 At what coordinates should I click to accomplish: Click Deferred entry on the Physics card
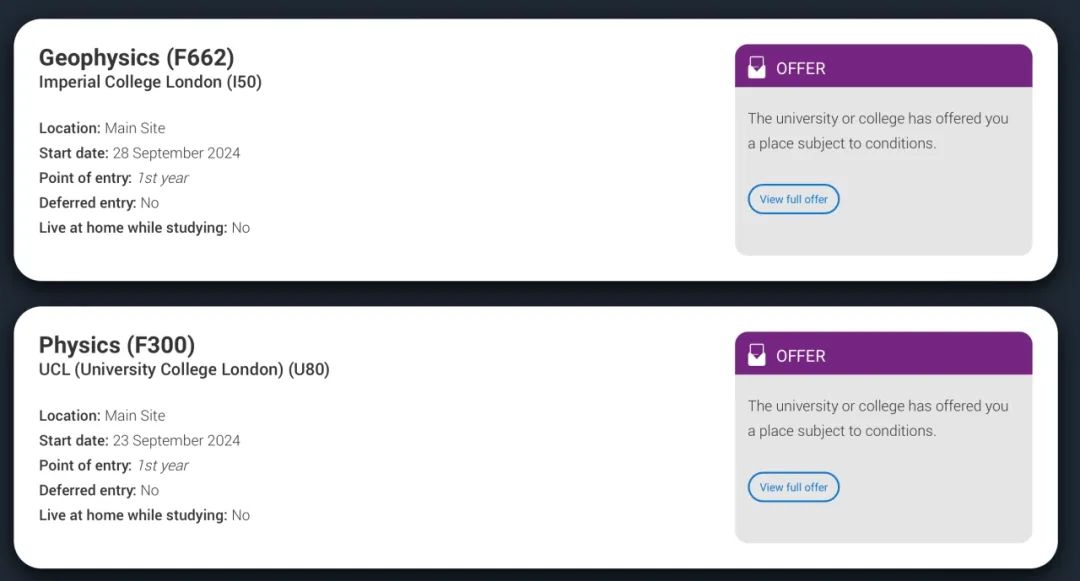pyautogui.click(x=99, y=490)
